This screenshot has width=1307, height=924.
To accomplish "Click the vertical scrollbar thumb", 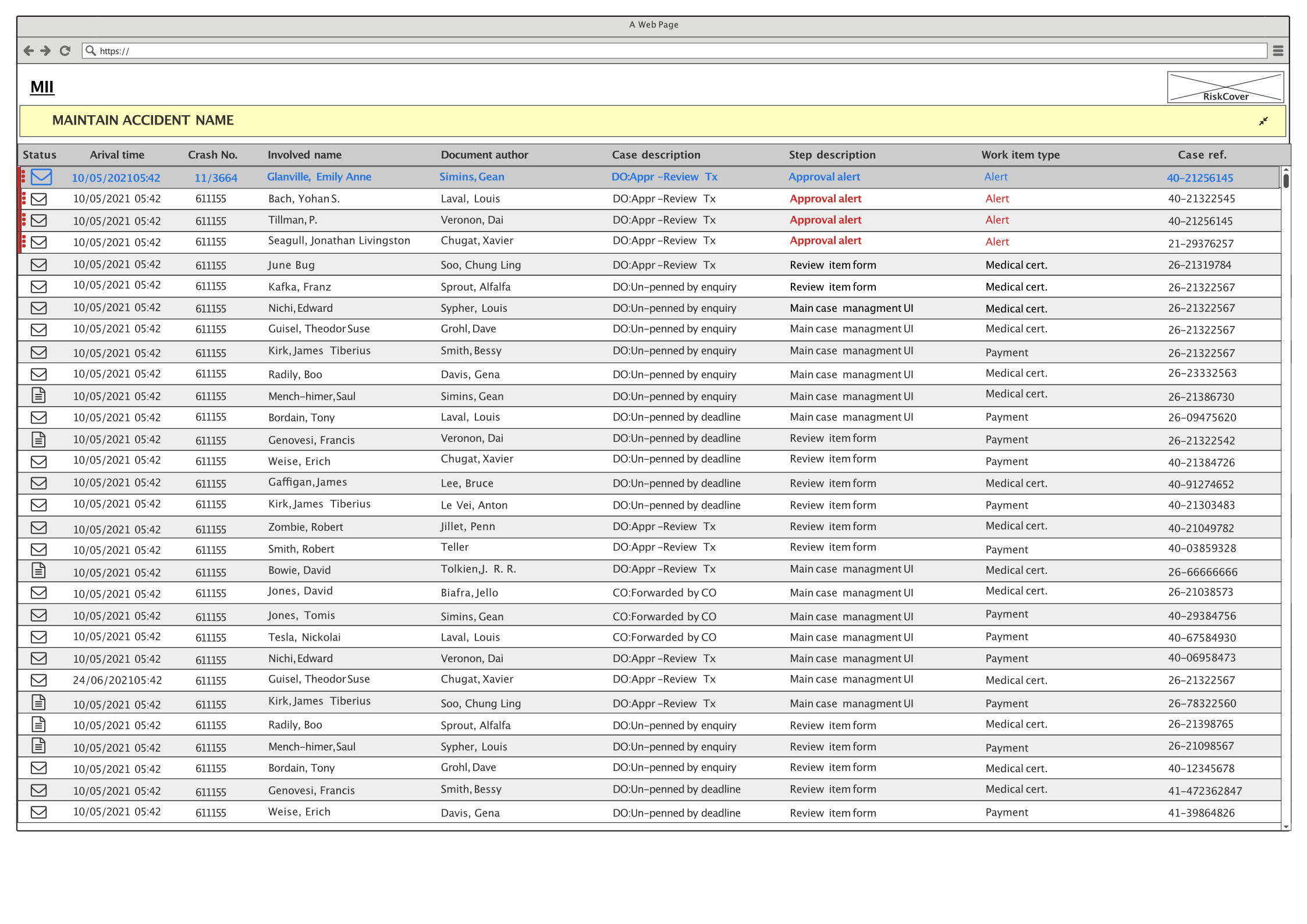I will click(1285, 180).
